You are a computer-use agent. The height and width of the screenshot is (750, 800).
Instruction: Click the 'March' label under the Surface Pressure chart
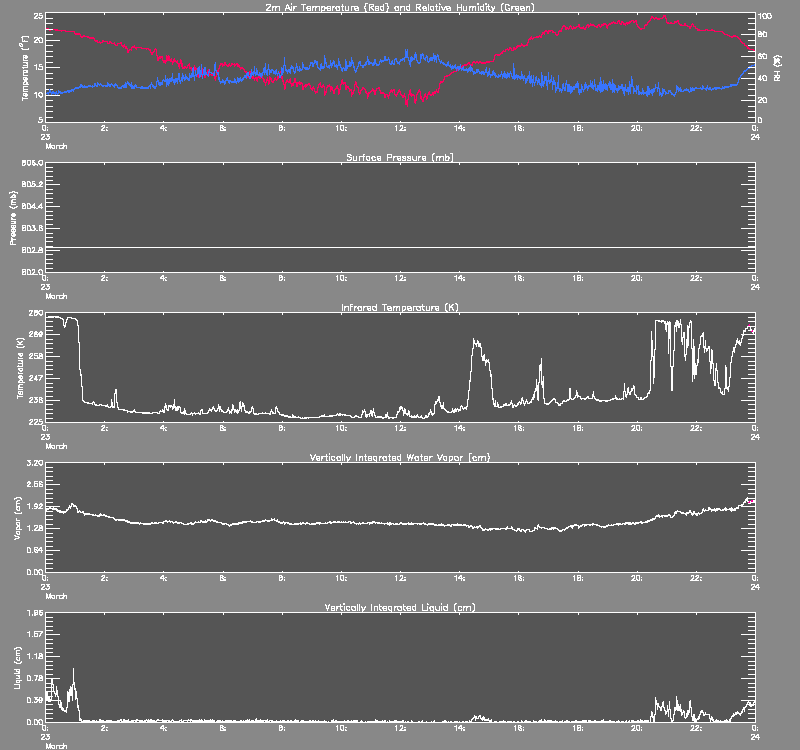click(56, 296)
